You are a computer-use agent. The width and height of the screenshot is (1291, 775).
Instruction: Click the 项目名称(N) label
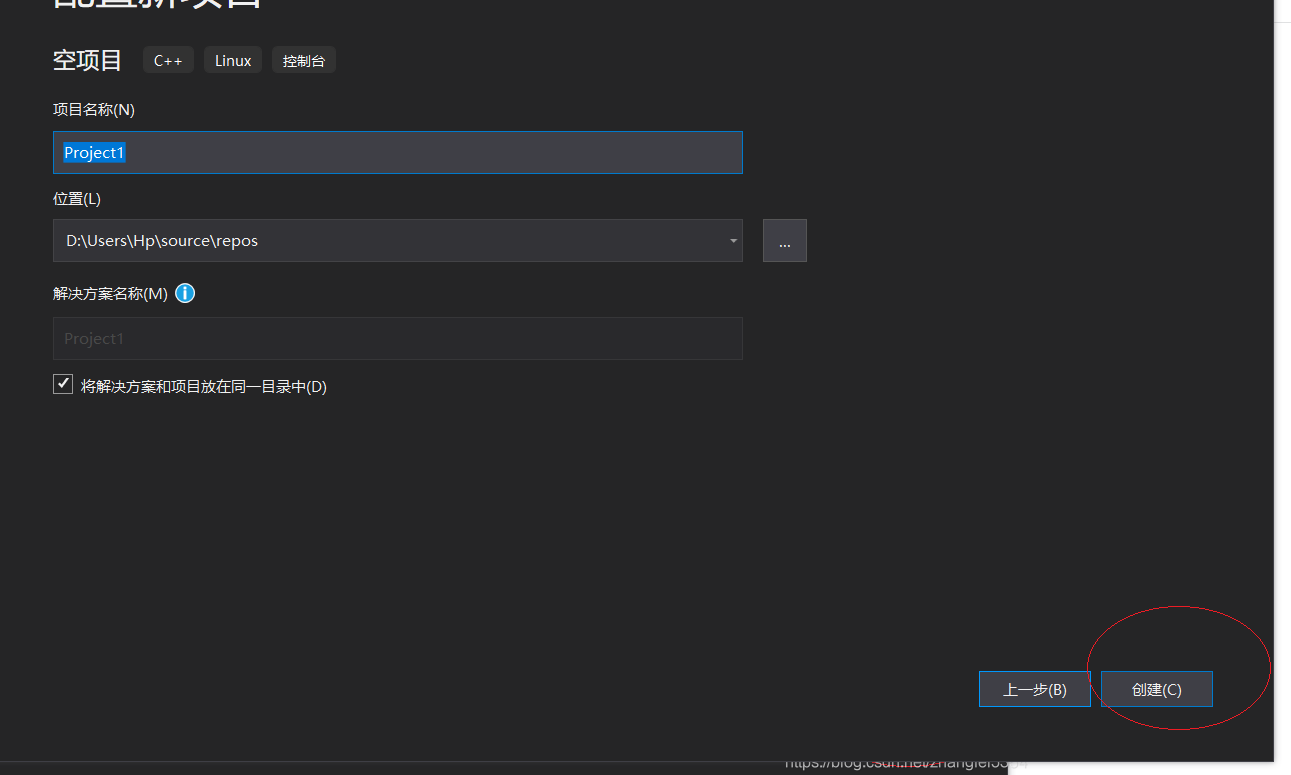coord(94,110)
